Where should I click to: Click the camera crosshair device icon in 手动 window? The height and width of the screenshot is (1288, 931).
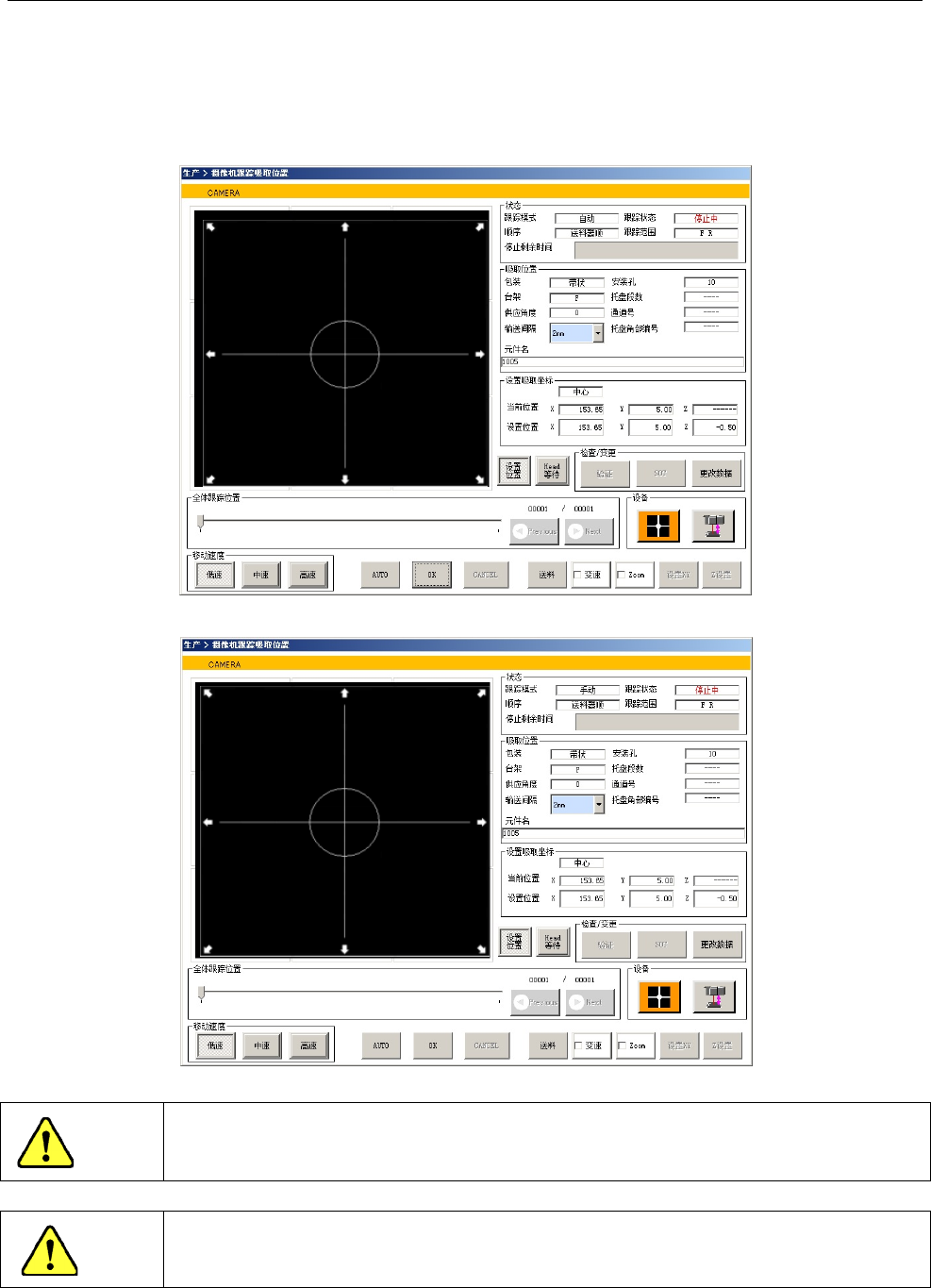click(659, 996)
